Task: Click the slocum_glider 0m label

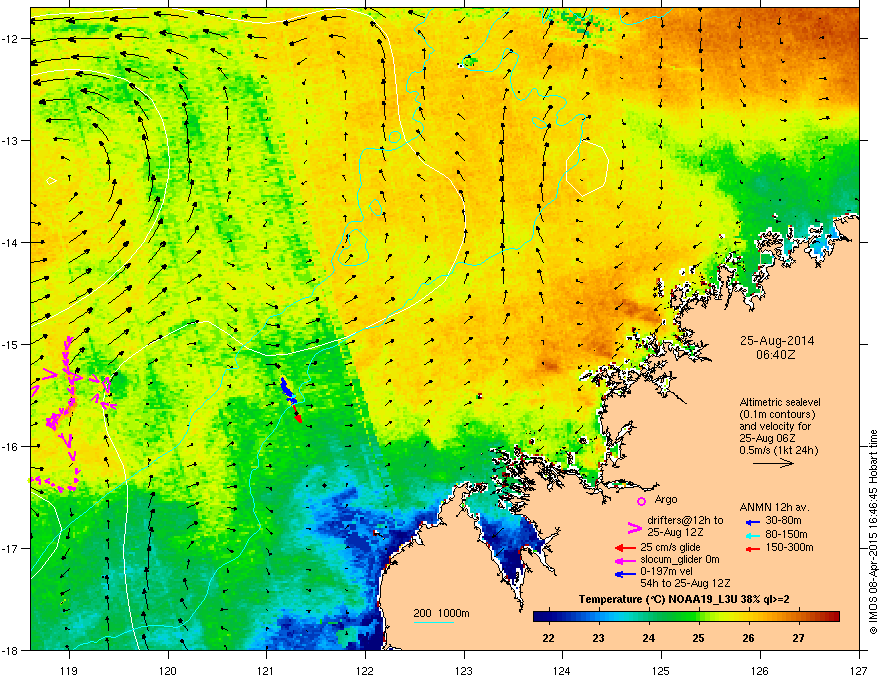Action: 680,559
